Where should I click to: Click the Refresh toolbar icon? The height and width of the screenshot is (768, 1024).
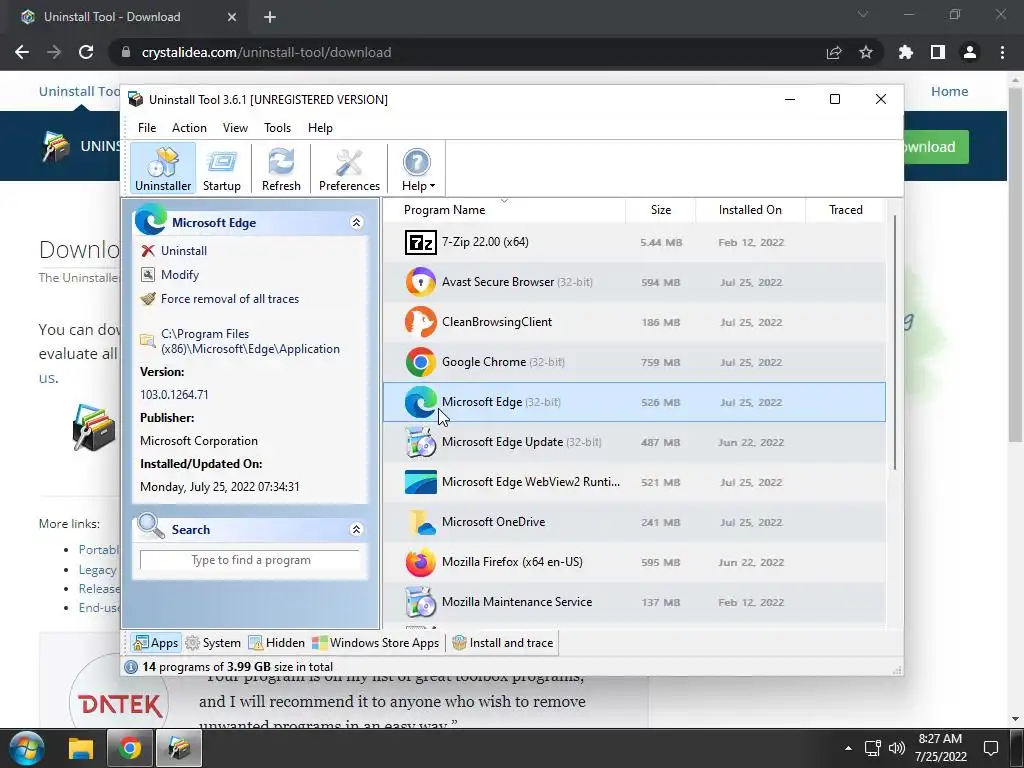pos(281,169)
